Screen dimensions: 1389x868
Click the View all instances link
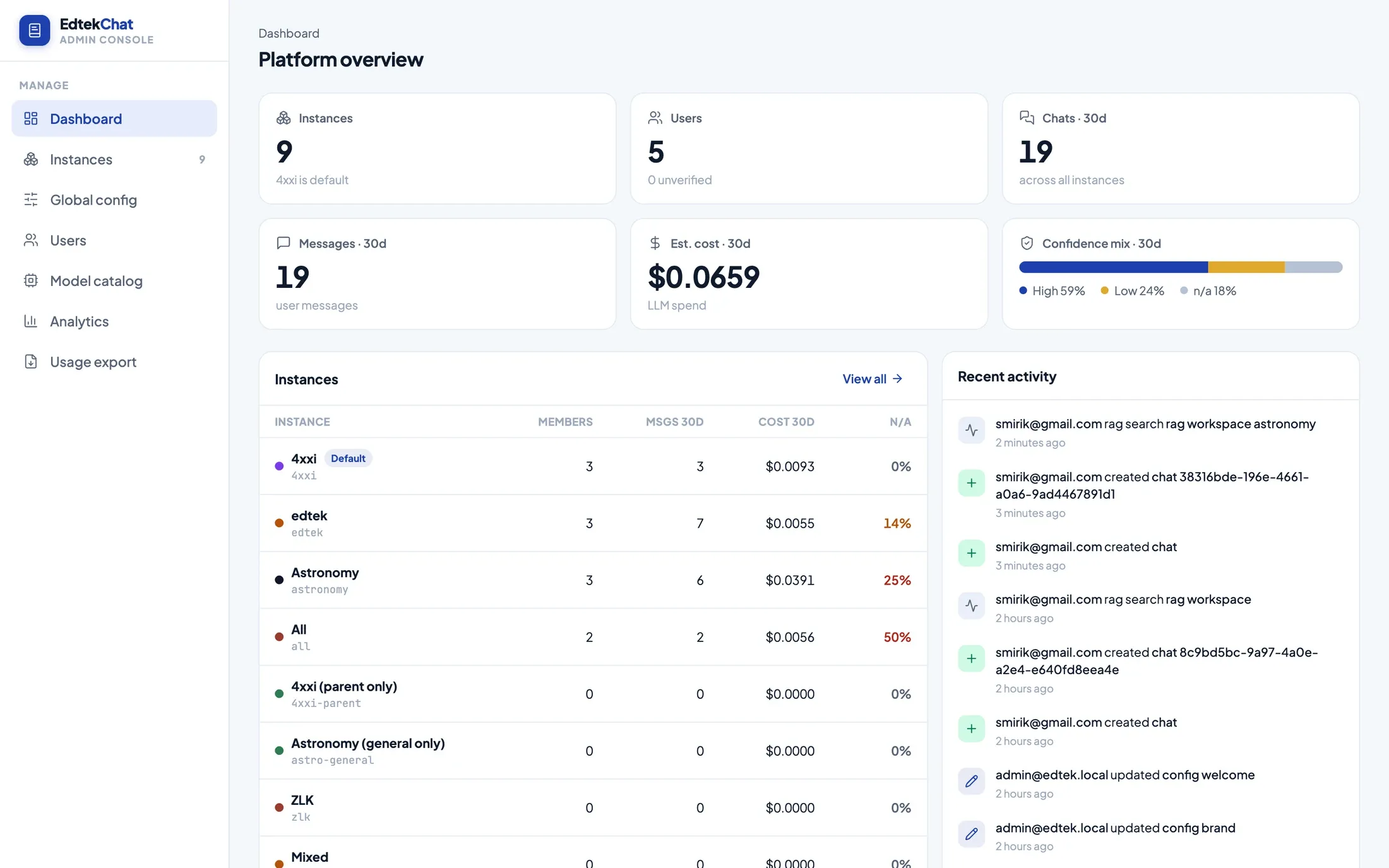point(873,379)
